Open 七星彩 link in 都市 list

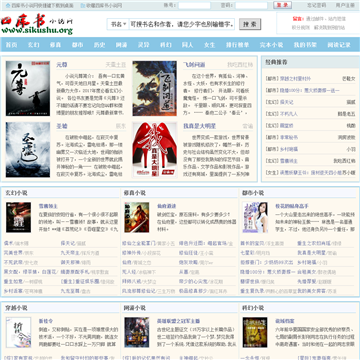coord(247,253)
